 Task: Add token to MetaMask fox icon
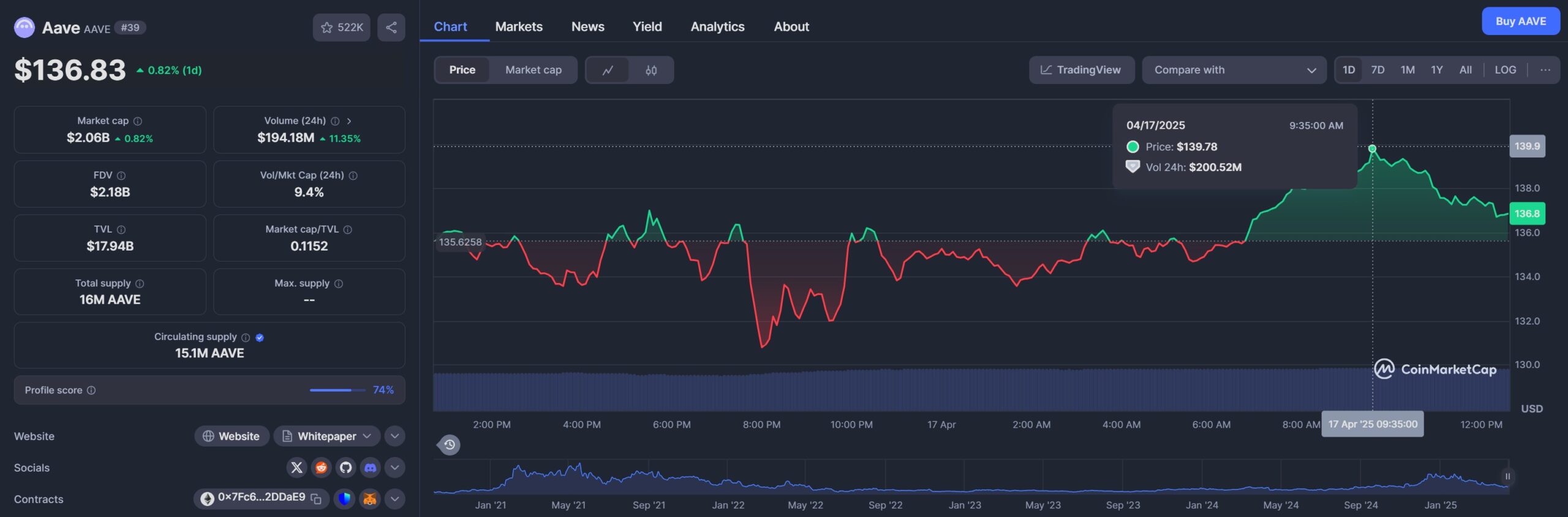(370, 499)
